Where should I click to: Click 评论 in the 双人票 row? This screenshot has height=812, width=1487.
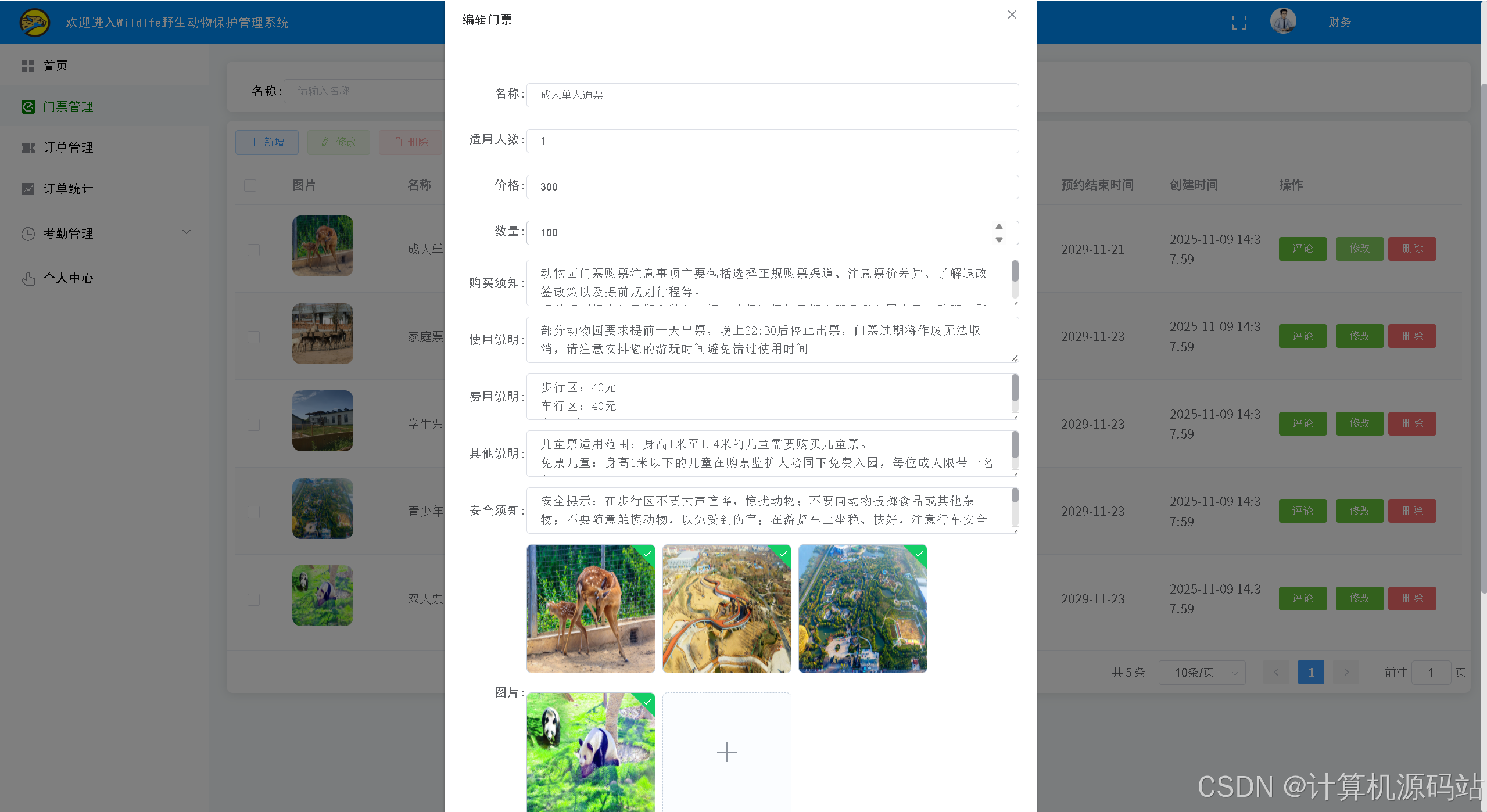tap(1302, 598)
